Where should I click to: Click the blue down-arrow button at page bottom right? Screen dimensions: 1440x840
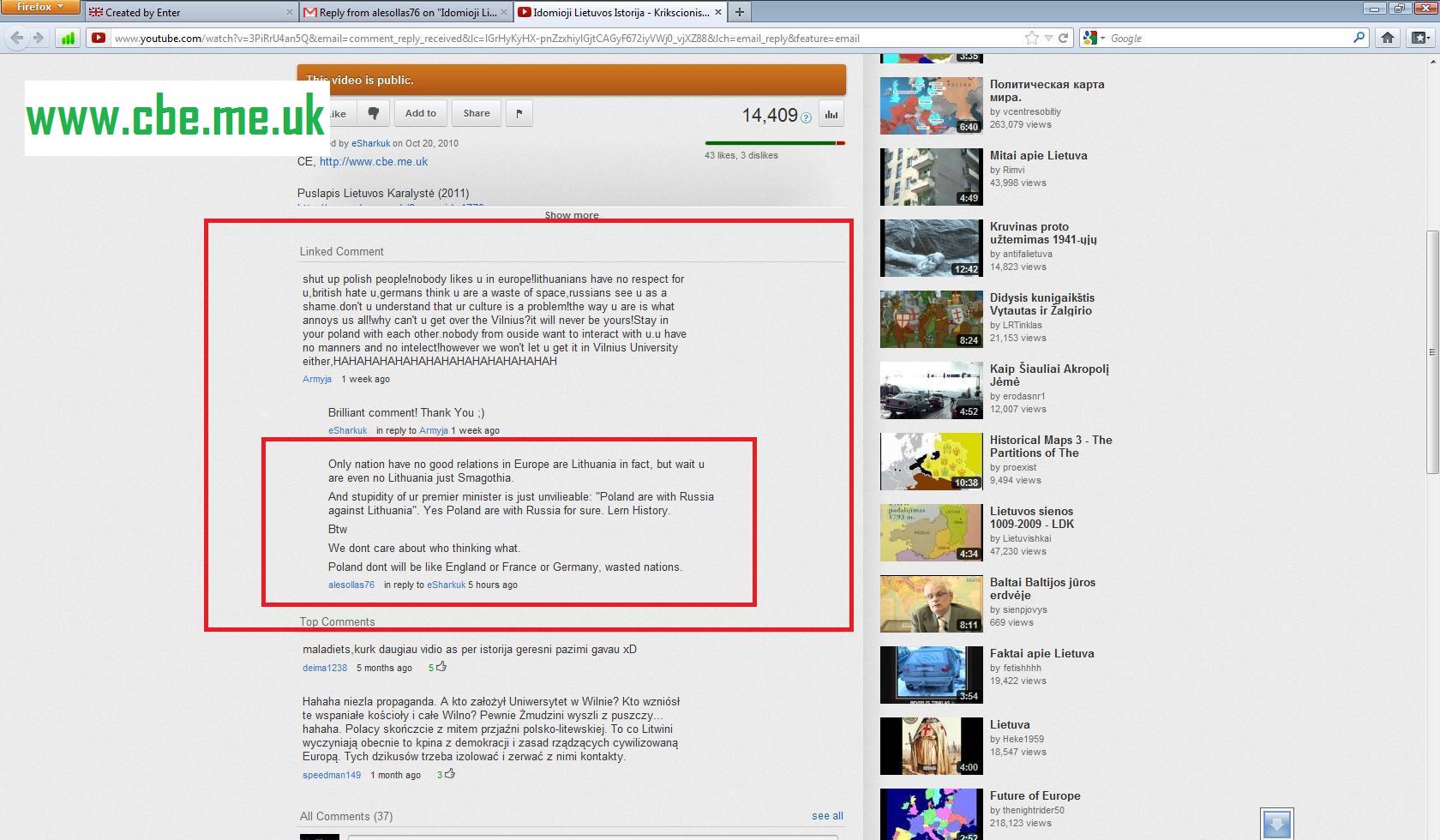[x=1276, y=825]
